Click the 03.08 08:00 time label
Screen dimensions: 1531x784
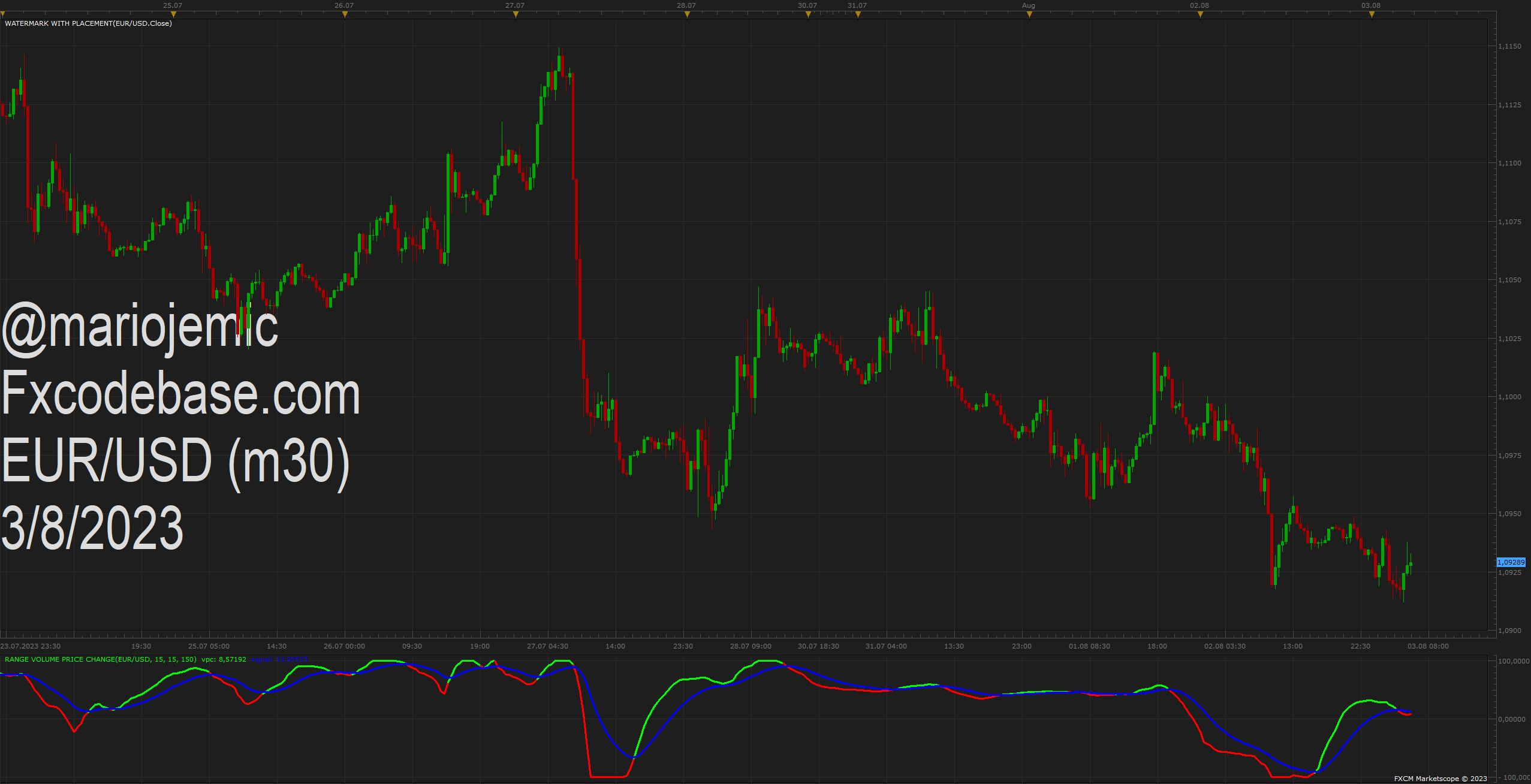1428,646
